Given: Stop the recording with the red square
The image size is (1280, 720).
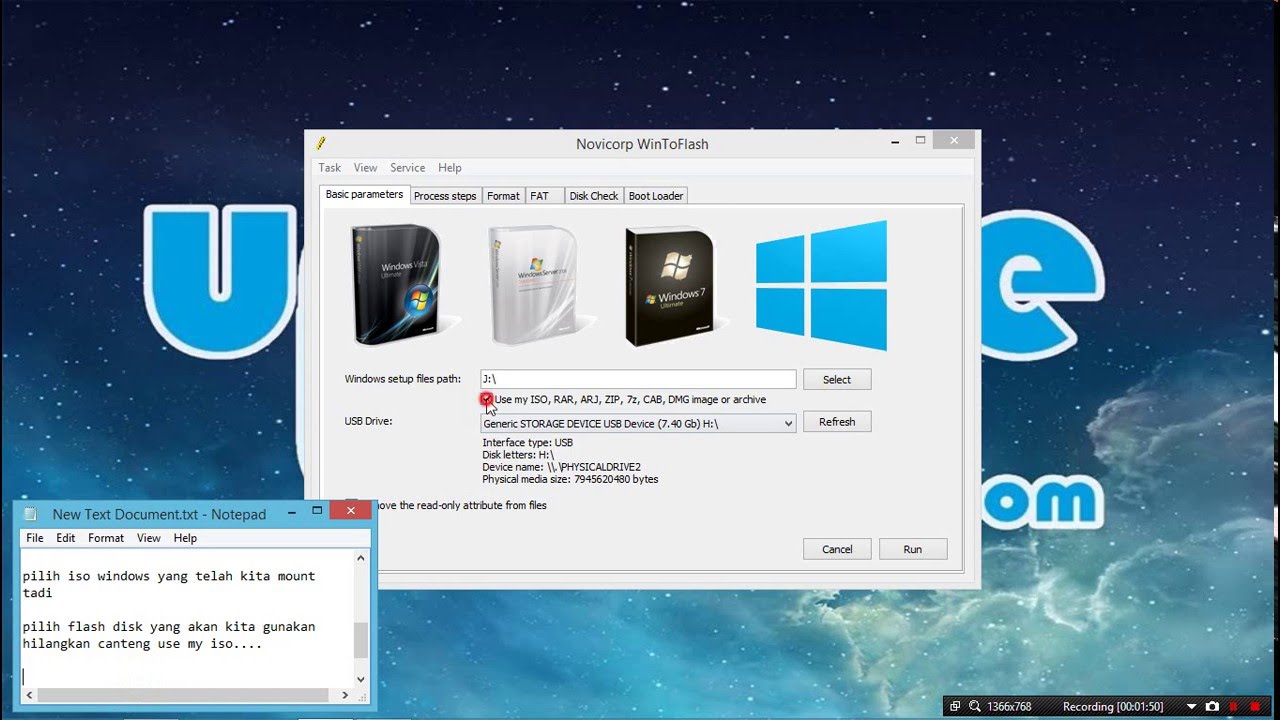Looking at the screenshot, I should (1255, 706).
